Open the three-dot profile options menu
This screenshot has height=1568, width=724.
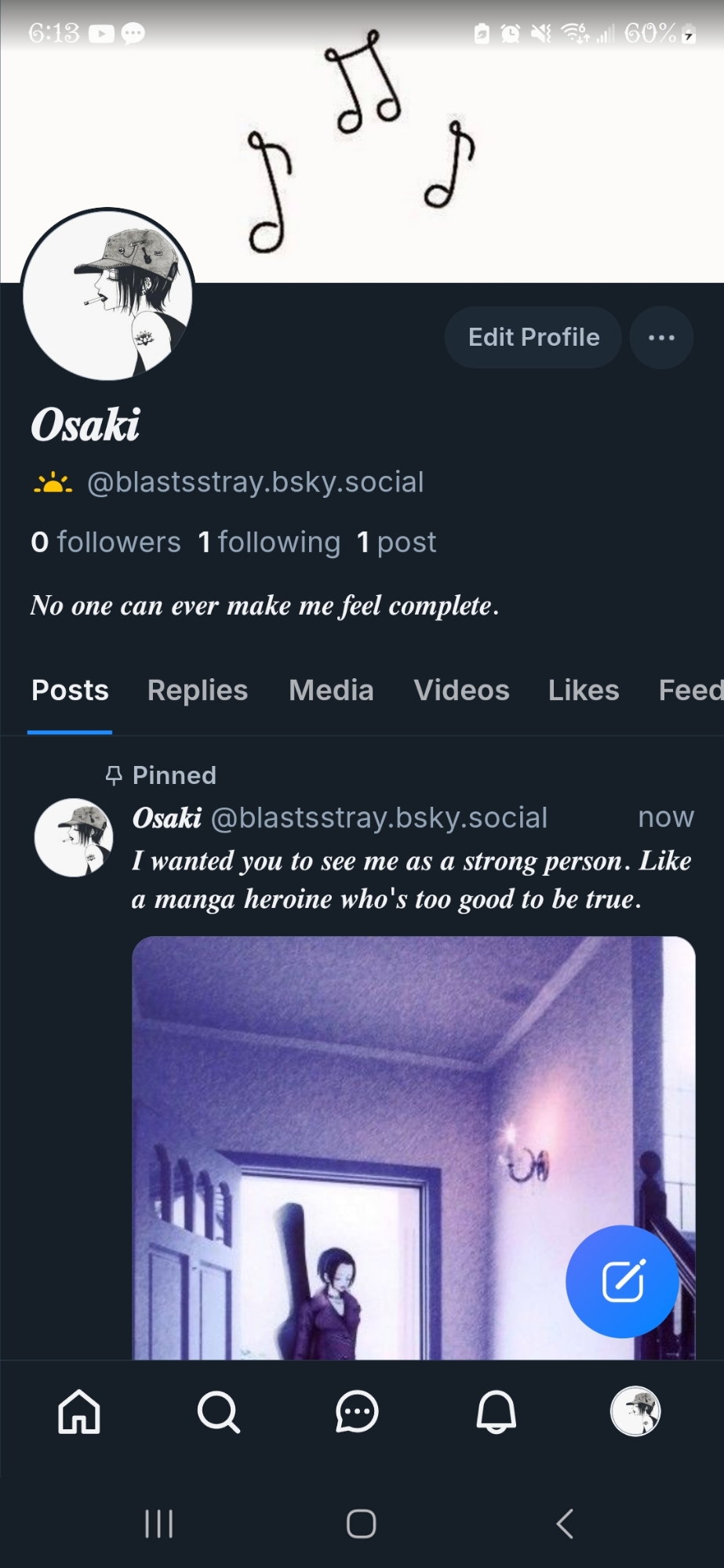tap(661, 337)
